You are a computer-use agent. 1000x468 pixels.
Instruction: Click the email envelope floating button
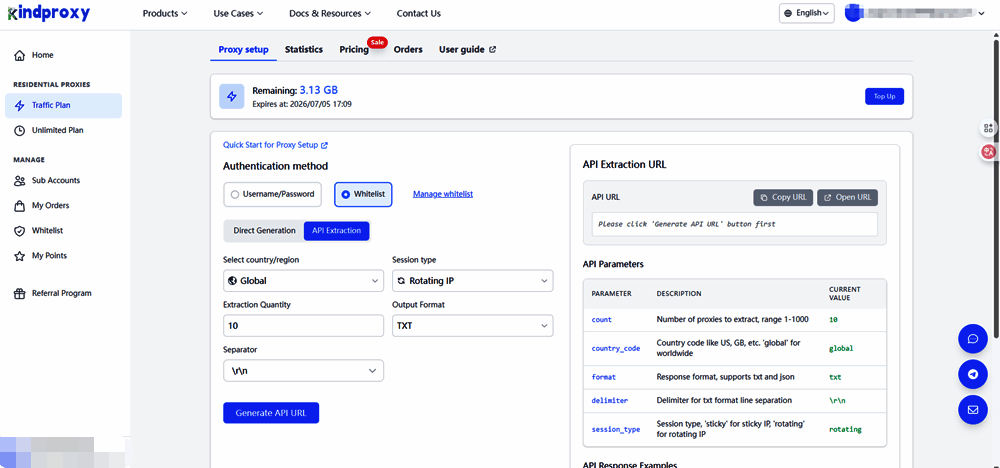point(972,409)
